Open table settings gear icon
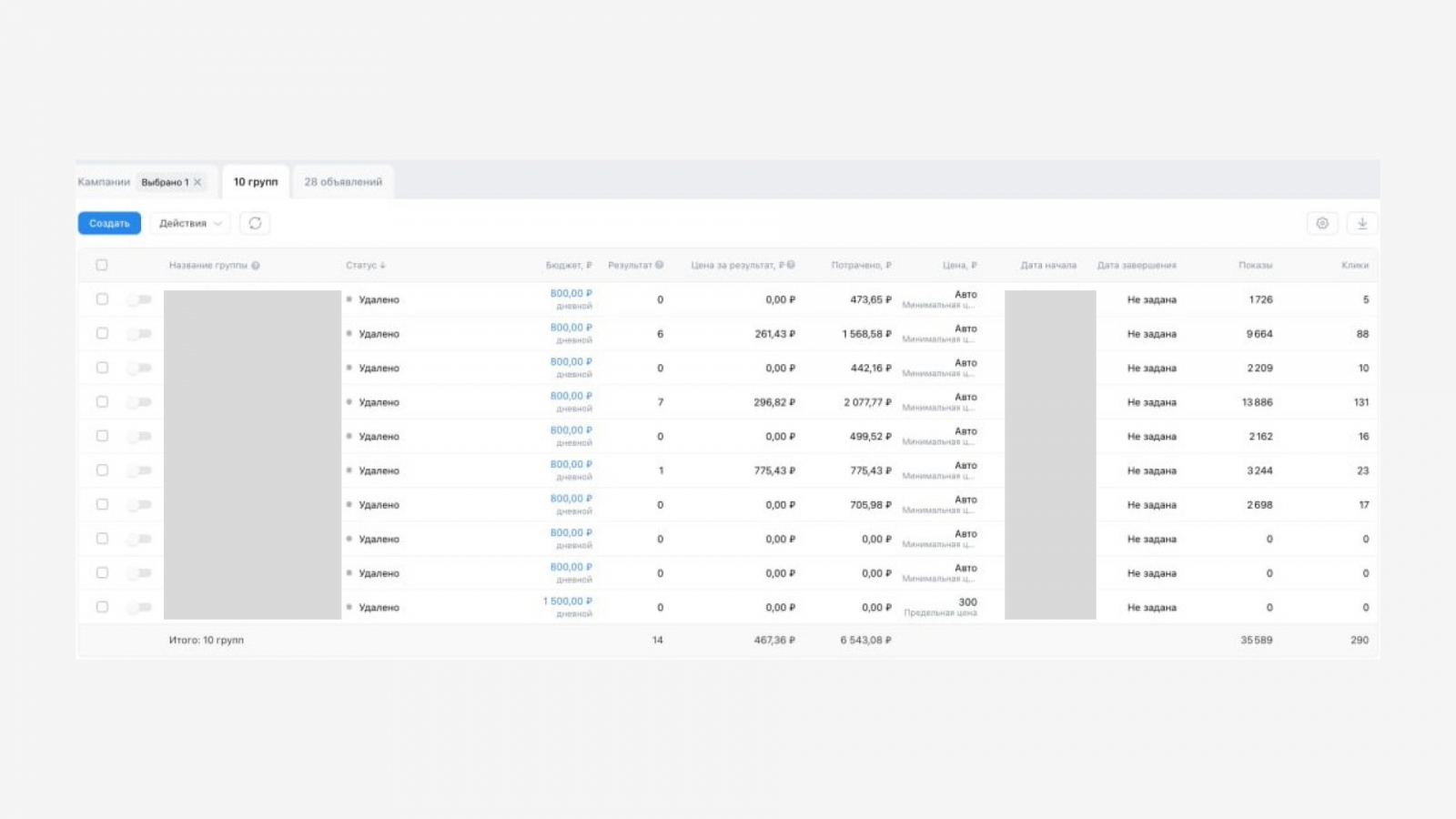1456x819 pixels. coord(1322,223)
